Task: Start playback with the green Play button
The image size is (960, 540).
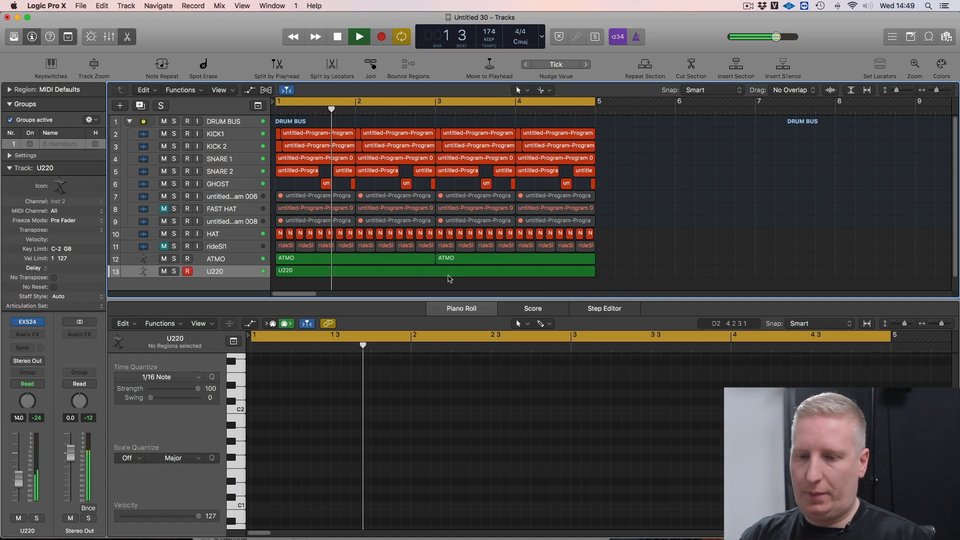Action: (359, 37)
